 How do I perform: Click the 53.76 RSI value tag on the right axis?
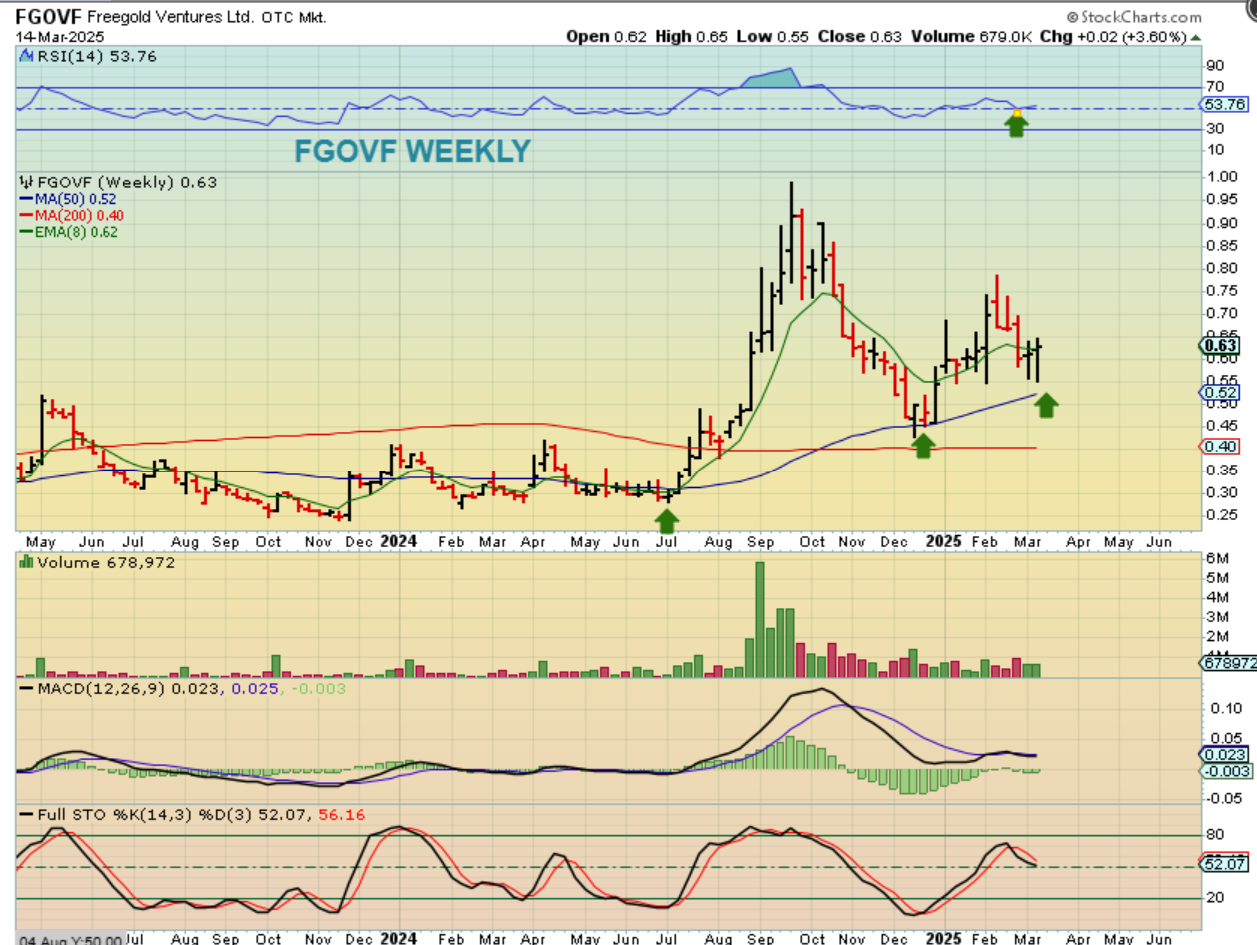pyautogui.click(x=1225, y=104)
